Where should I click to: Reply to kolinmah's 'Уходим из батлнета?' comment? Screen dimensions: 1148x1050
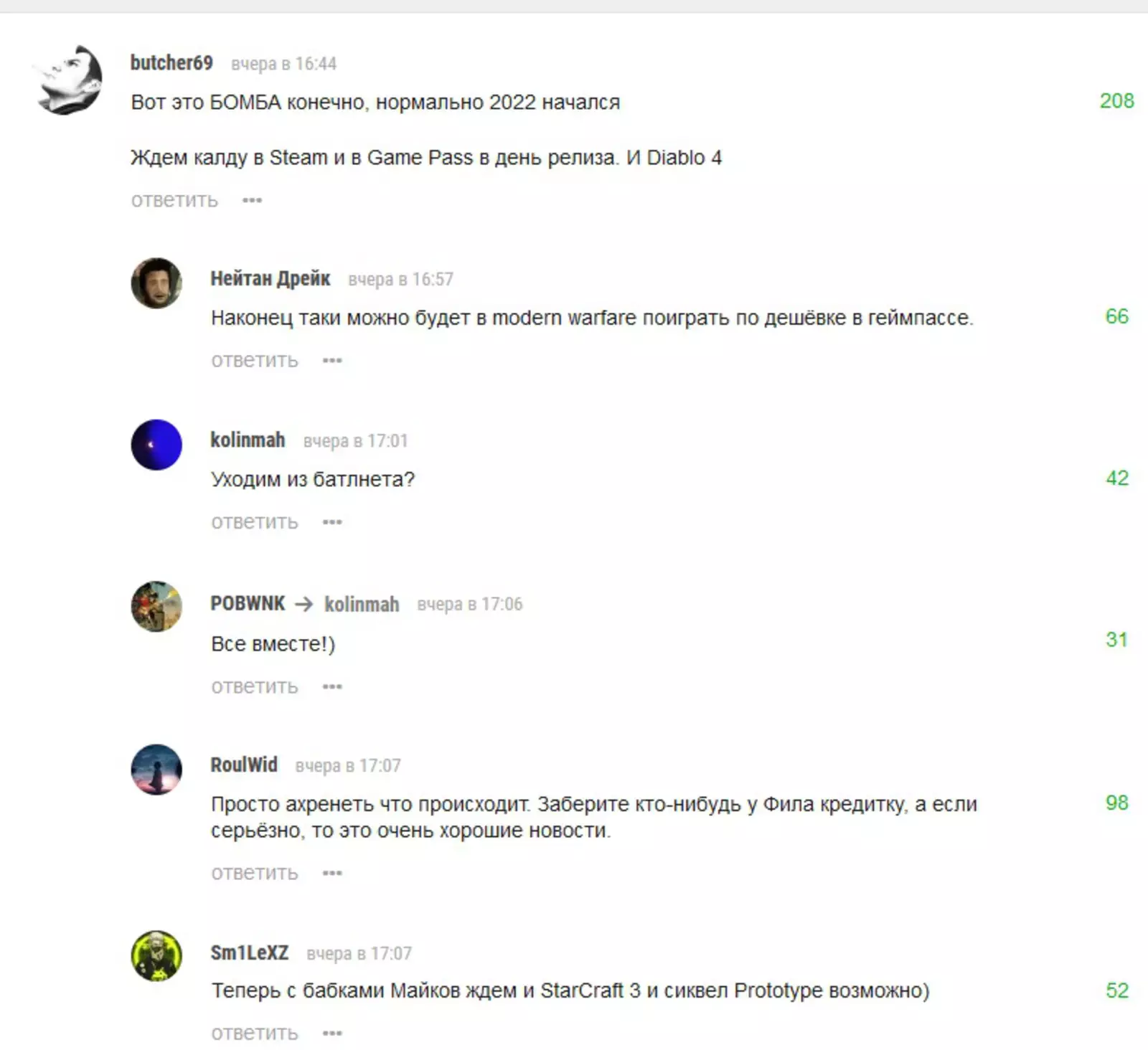point(254,522)
